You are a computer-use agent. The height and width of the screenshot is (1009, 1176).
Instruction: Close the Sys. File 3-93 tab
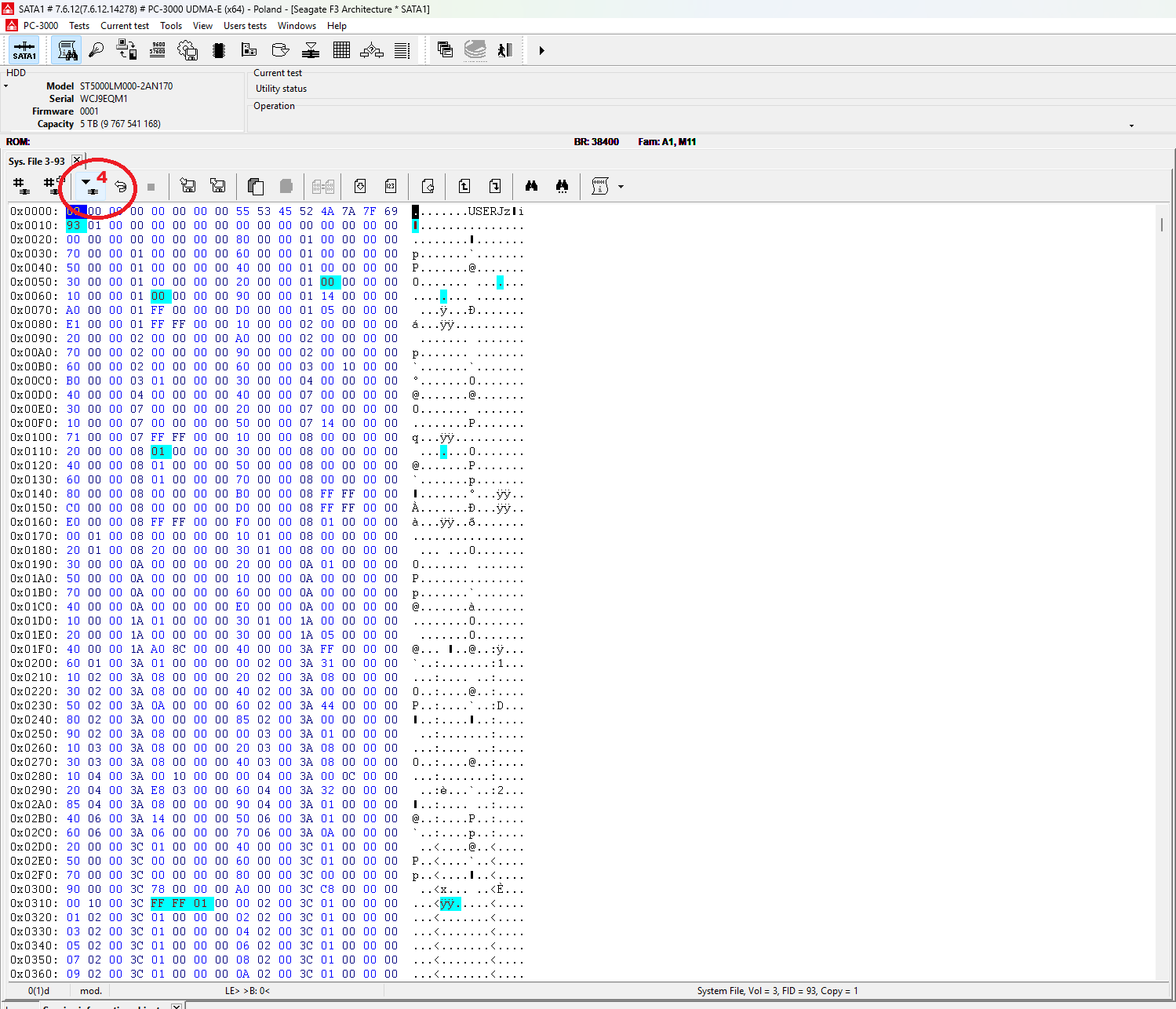77,161
